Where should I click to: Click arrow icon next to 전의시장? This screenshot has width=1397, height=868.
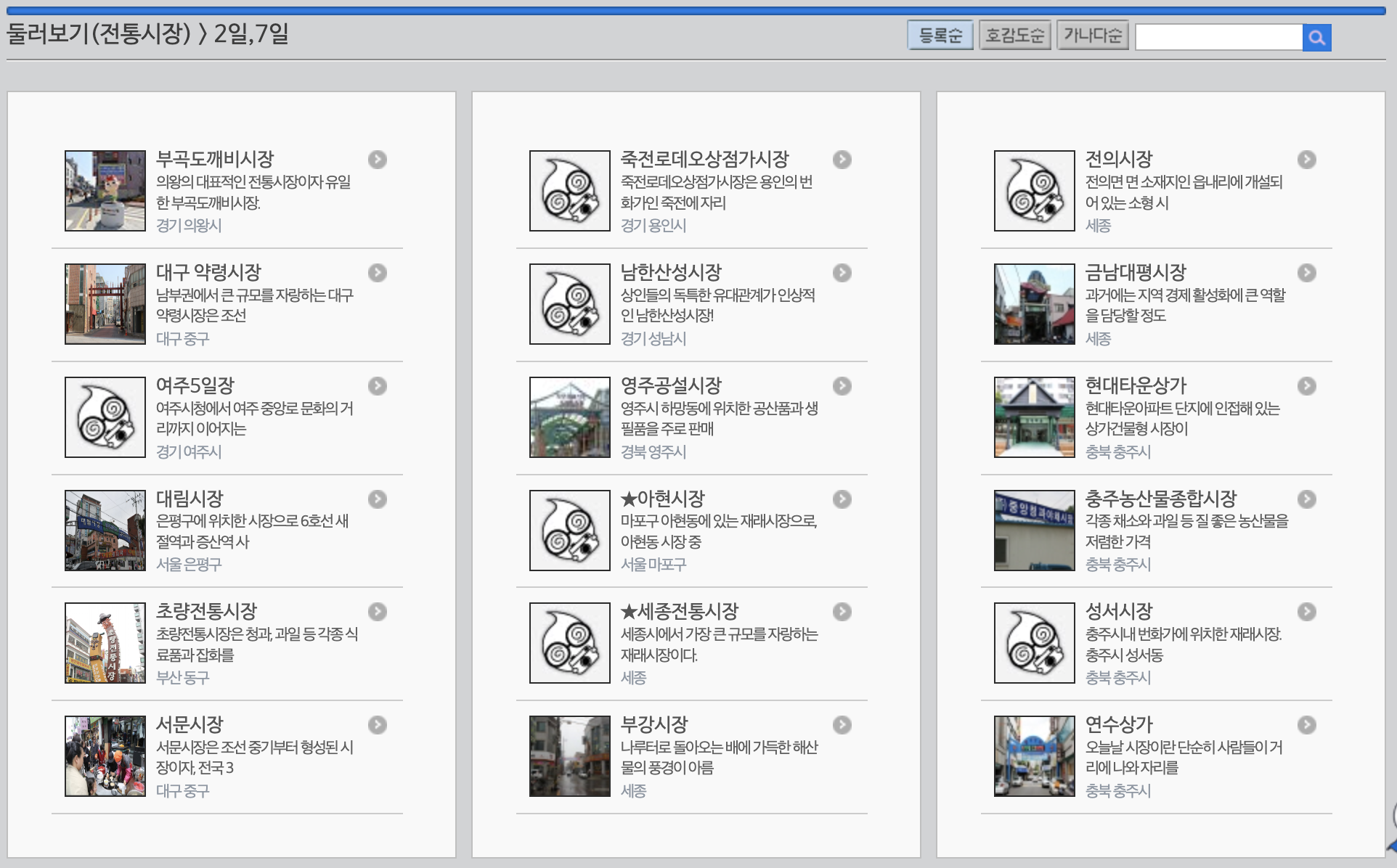point(1306,160)
